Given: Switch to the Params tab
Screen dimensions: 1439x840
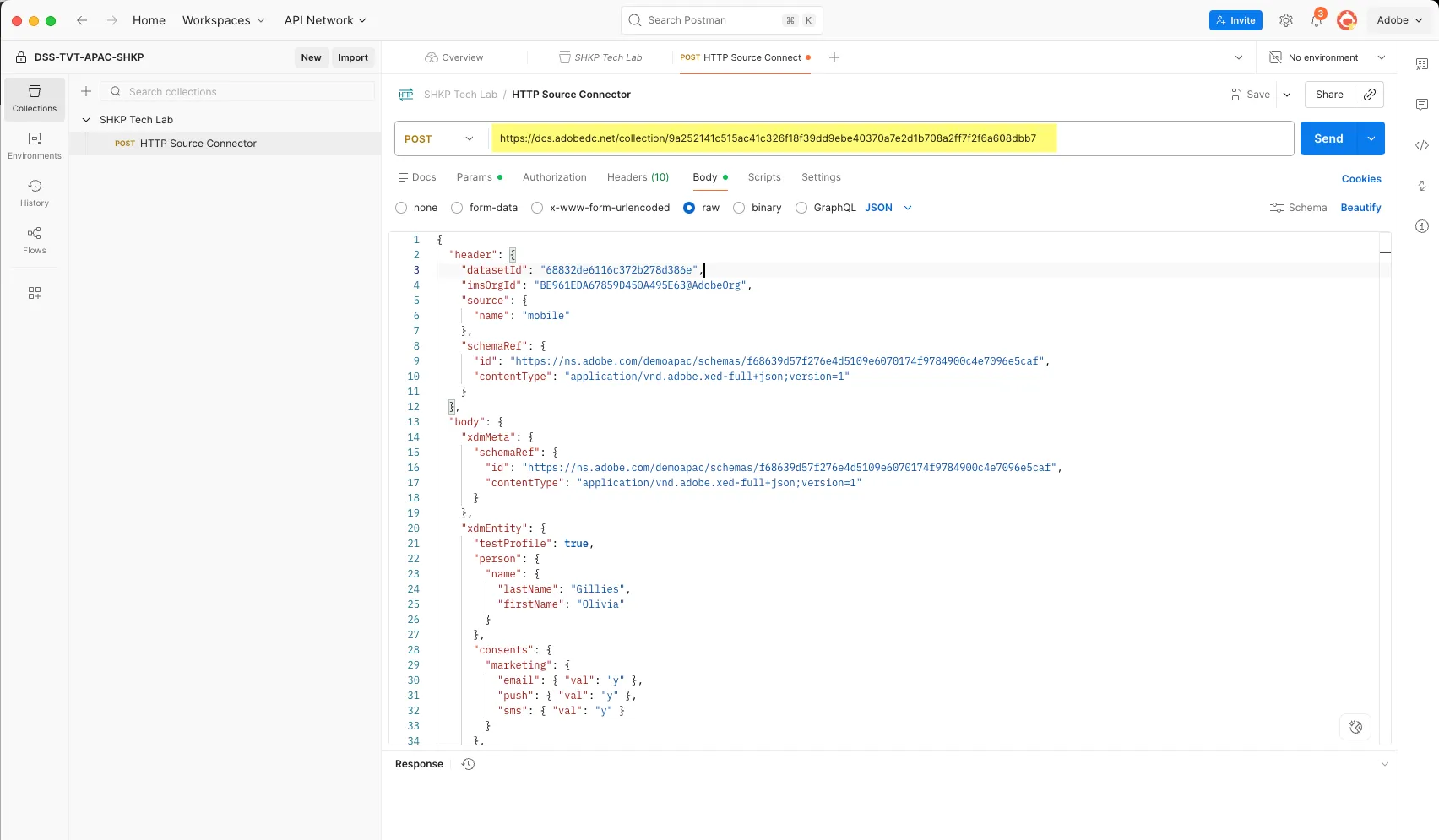Looking at the screenshot, I should (479, 177).
